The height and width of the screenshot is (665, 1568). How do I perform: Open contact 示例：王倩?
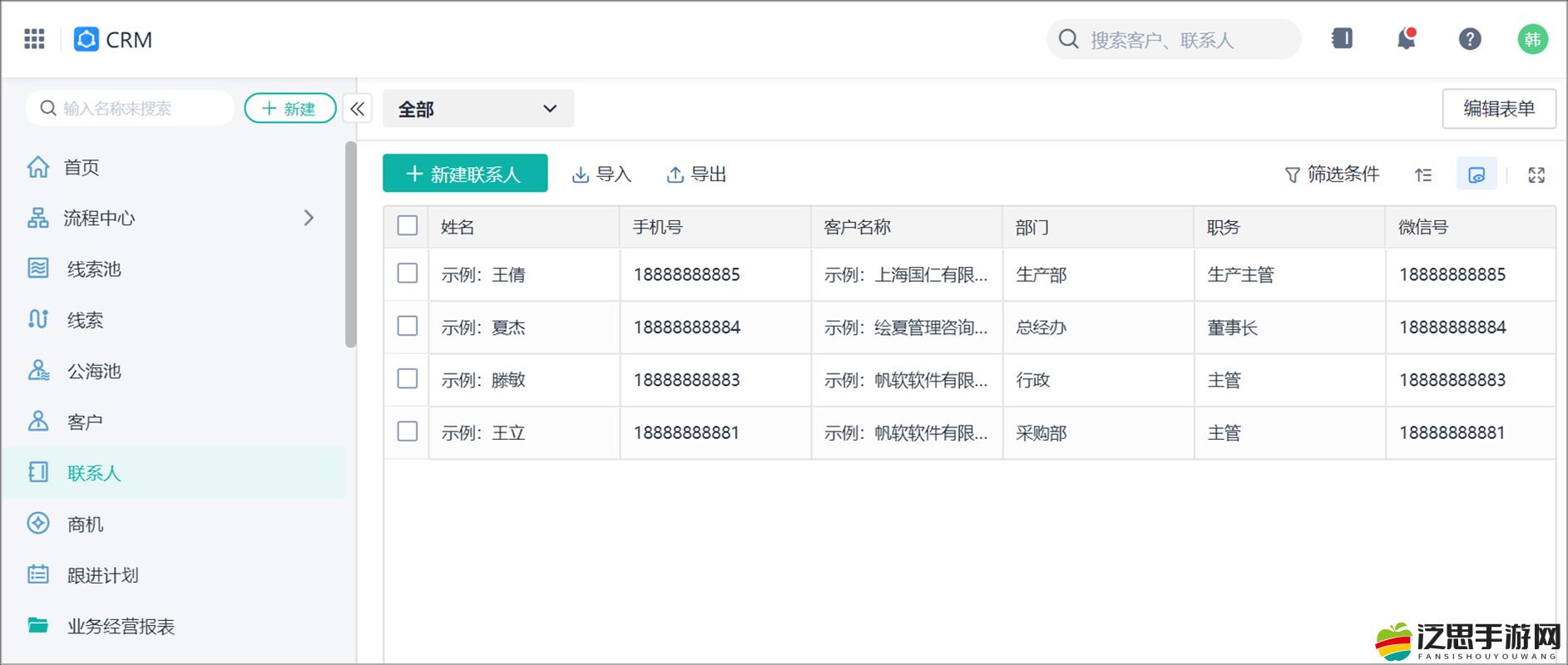(483, 274)
